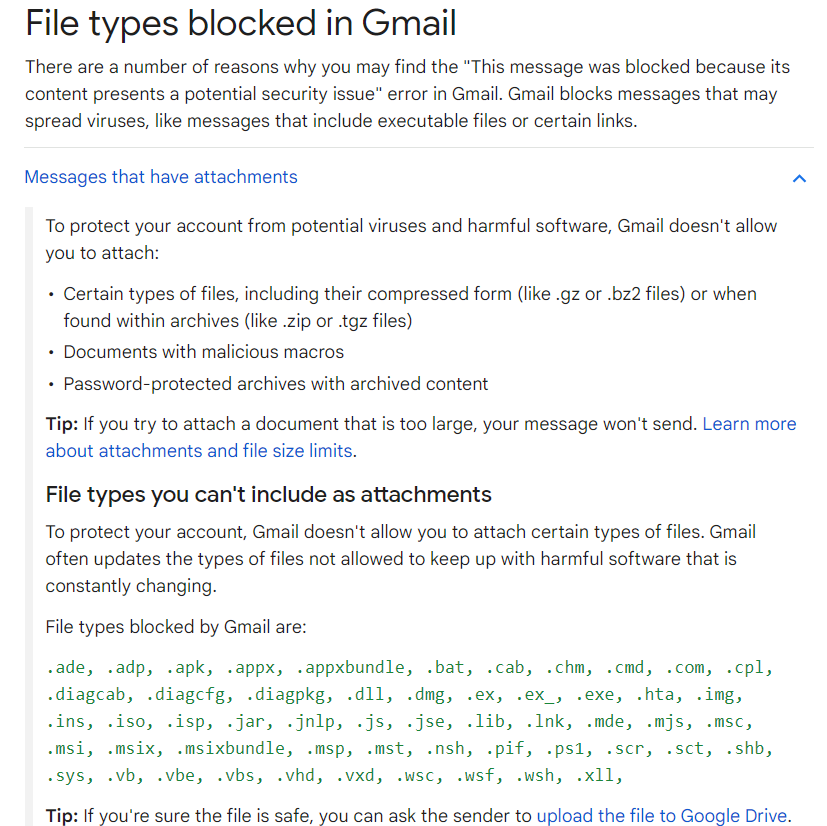Click the '.dmg' extension in the blocked list
This screenshot has width=827, height=826.
click(427, 694)
